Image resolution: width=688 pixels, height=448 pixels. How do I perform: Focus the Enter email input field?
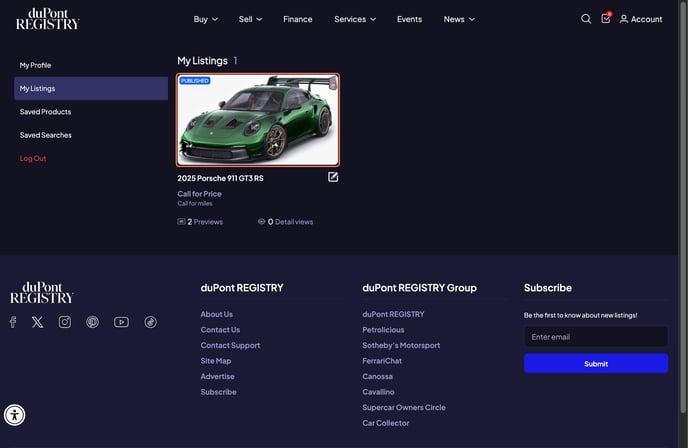coord(596,337)
